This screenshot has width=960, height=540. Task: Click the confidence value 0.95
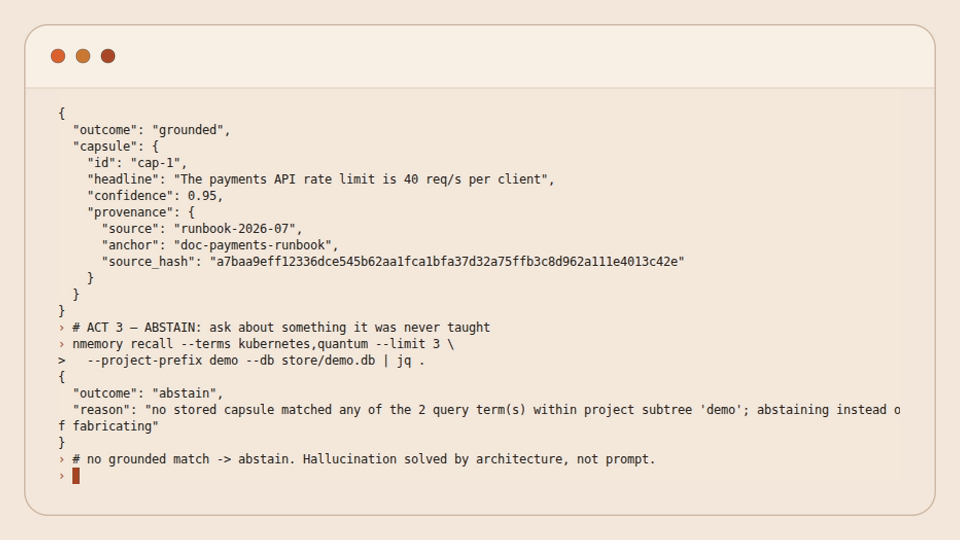(x=202, y=196)
